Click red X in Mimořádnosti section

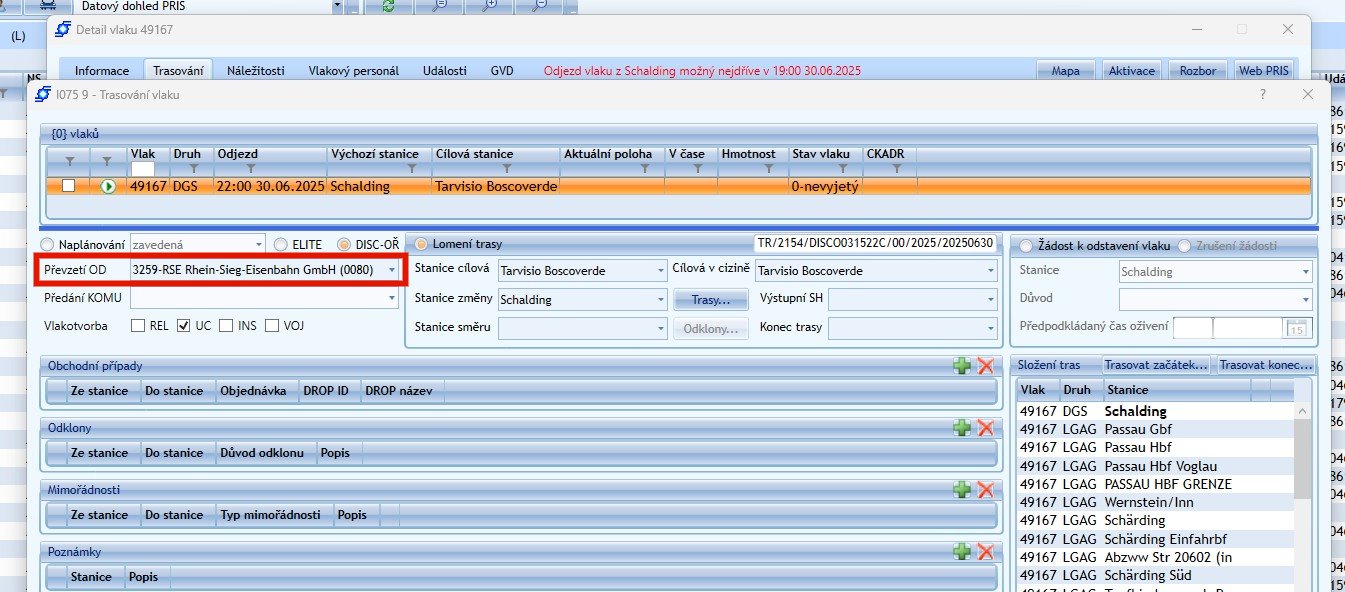pyautogui.click(x=985, y=490)
